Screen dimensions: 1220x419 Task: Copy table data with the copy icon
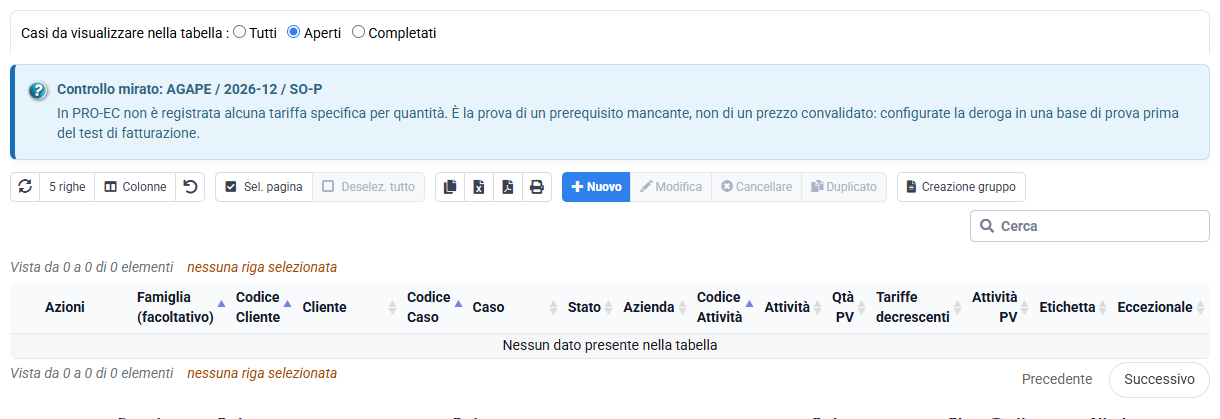[450, 187]
